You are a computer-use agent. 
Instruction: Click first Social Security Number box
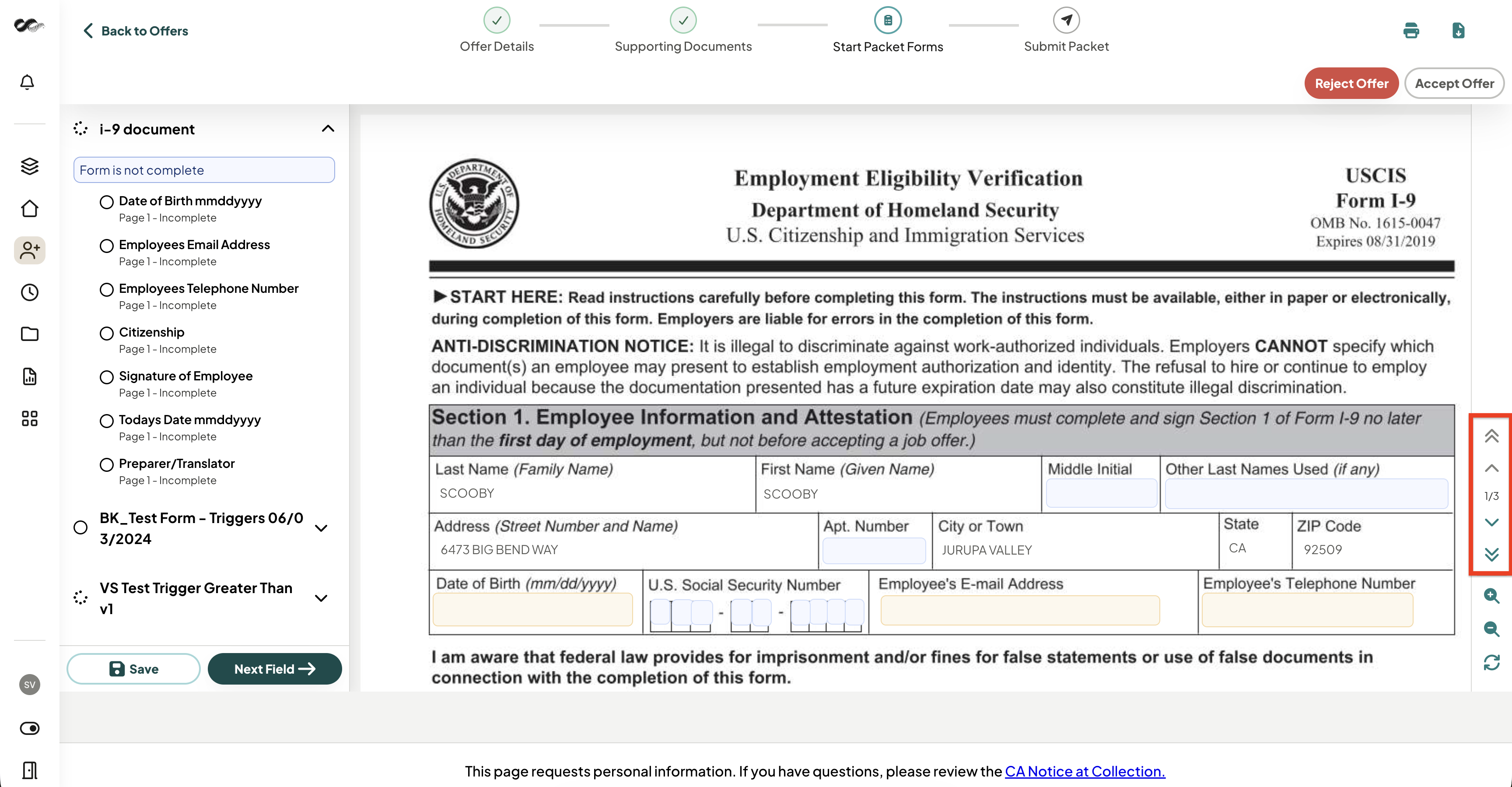click(x=660, y=612)
